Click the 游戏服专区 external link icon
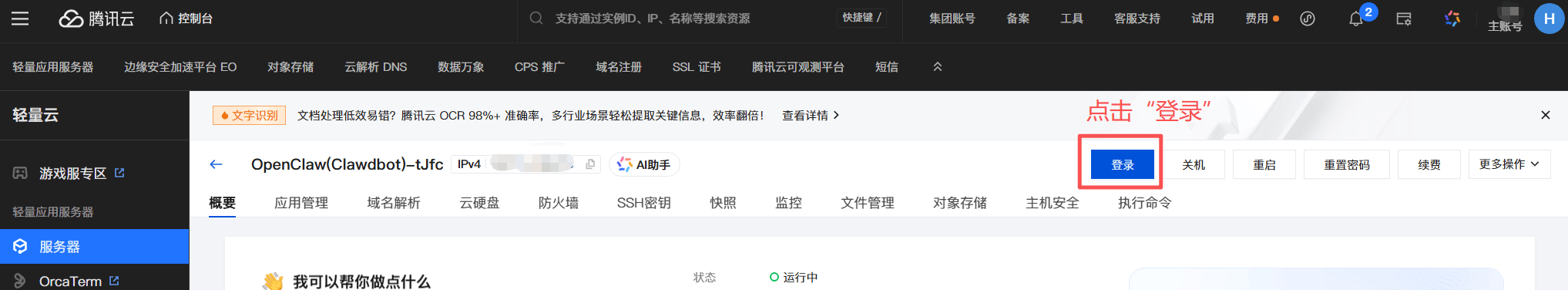The height and width of the screenshot is (290, 1568). pos(119,173)
